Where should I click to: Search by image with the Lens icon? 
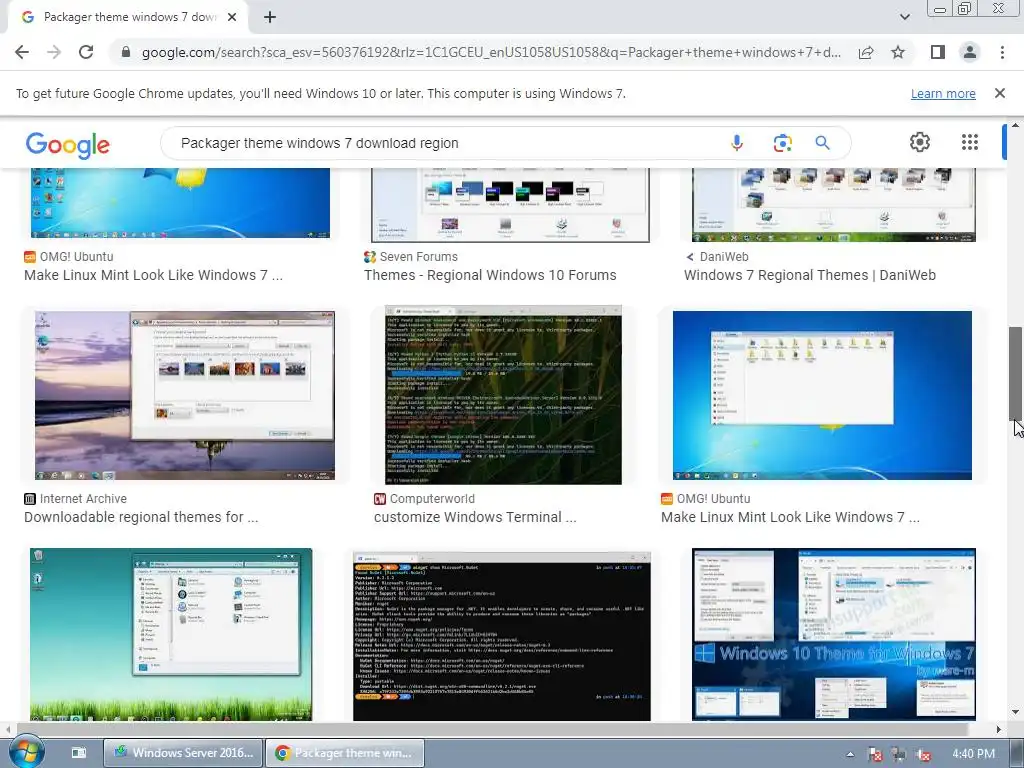click(782, 143)
